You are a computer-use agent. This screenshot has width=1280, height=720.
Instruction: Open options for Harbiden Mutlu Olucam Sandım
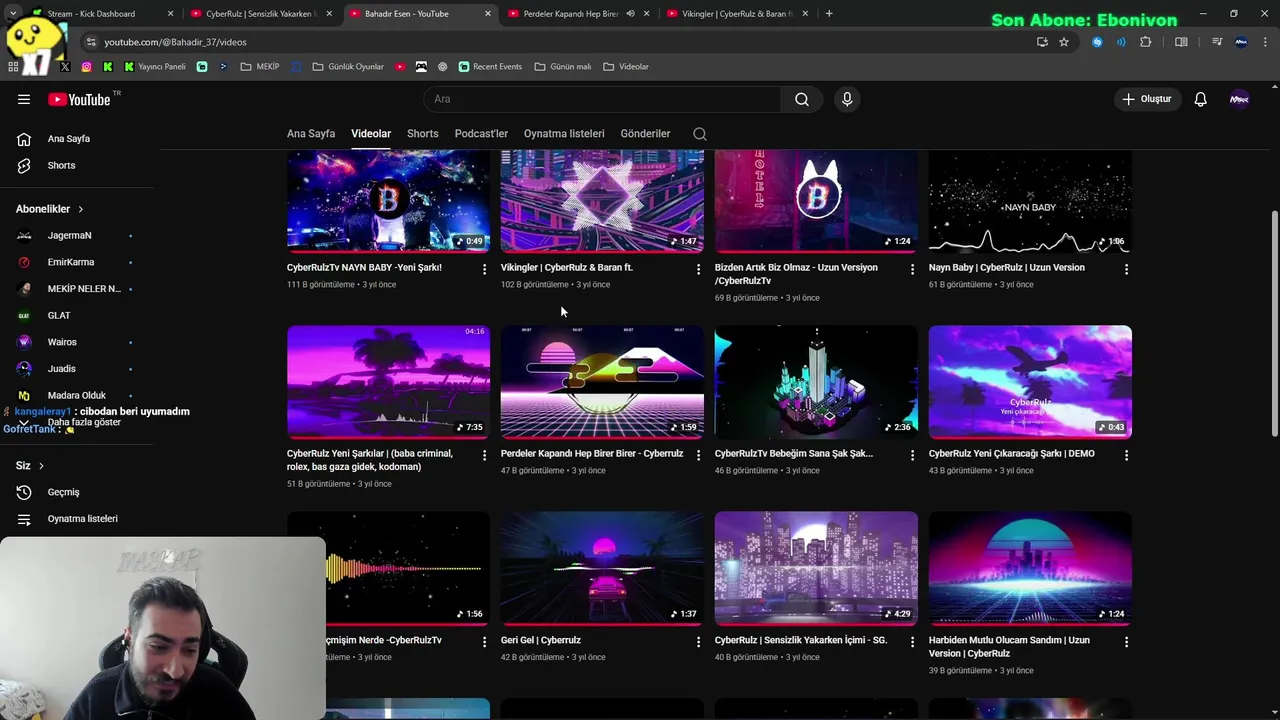[x=1126, y=642]
